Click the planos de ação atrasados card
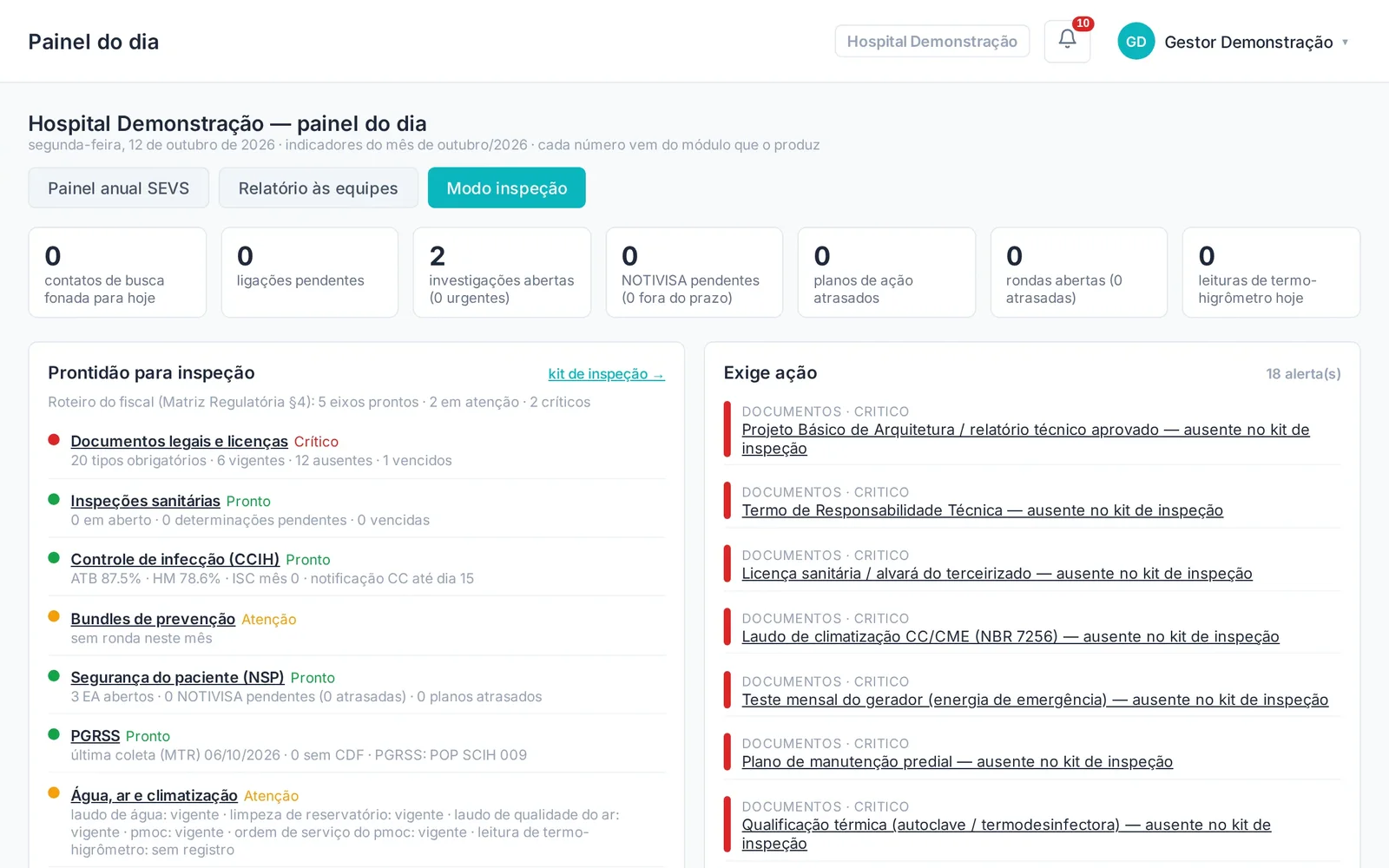Viewport: 1389px width, 868px height. pos(886,273)
